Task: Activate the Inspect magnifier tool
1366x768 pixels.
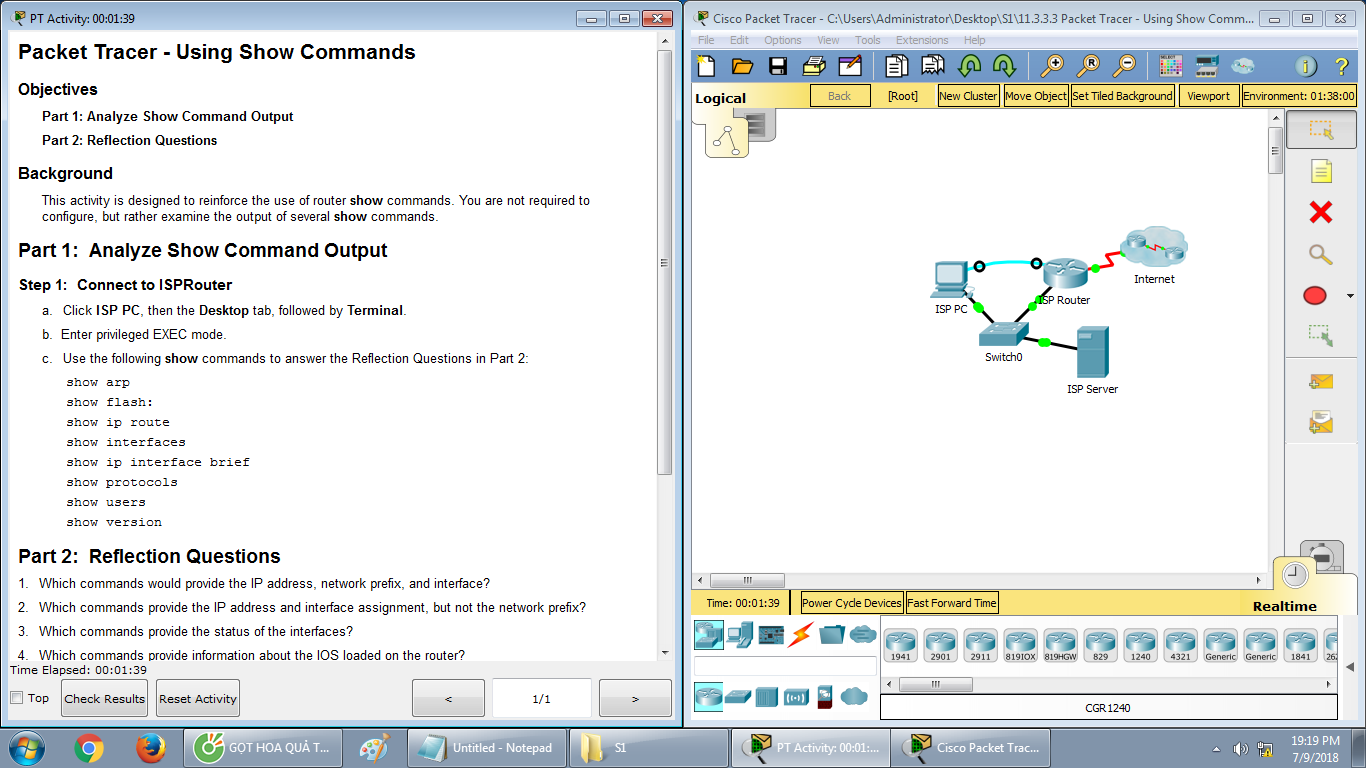Action: point(1321,255)
